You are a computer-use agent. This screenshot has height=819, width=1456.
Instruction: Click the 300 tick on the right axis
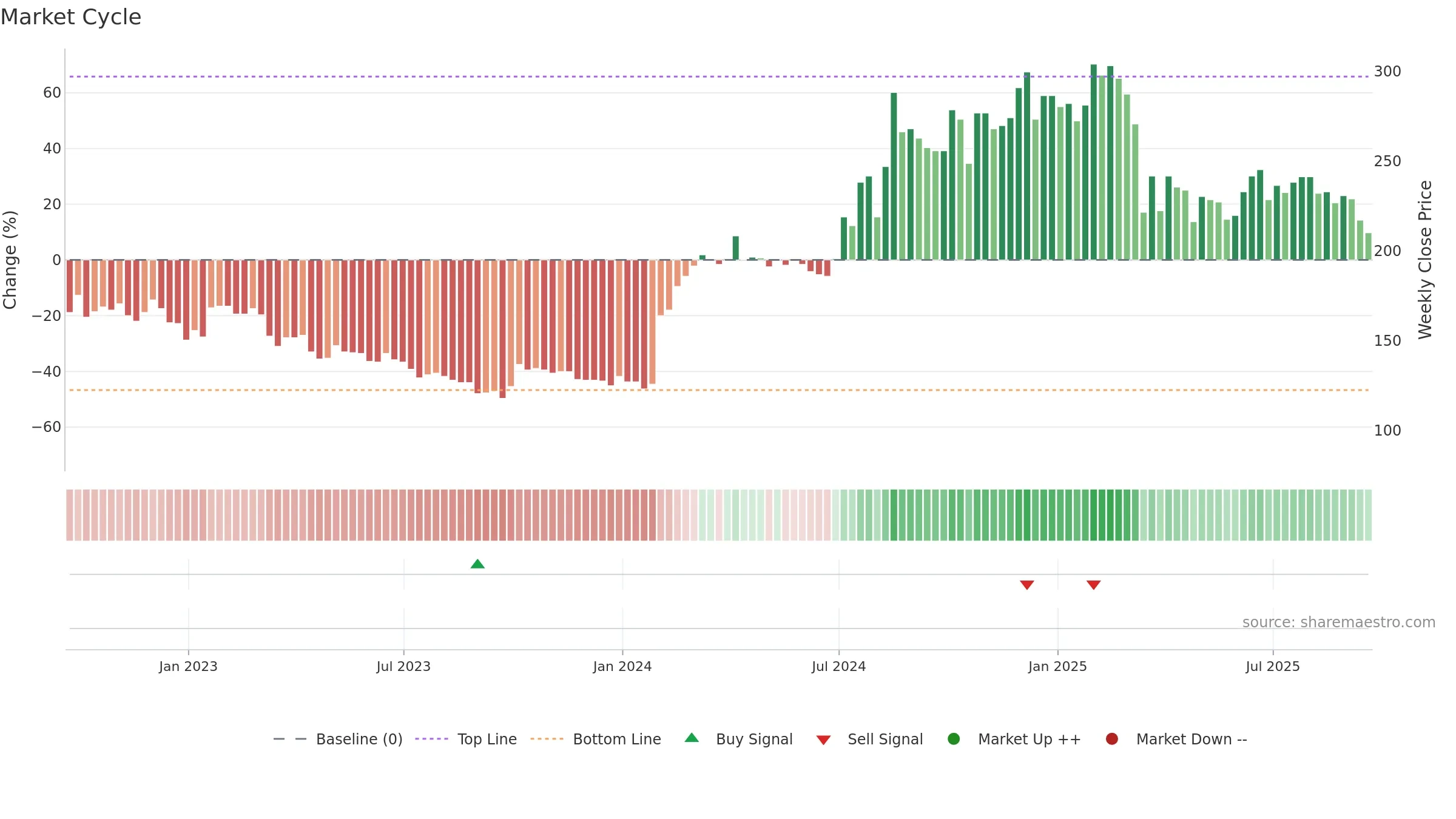point(1387,72)
